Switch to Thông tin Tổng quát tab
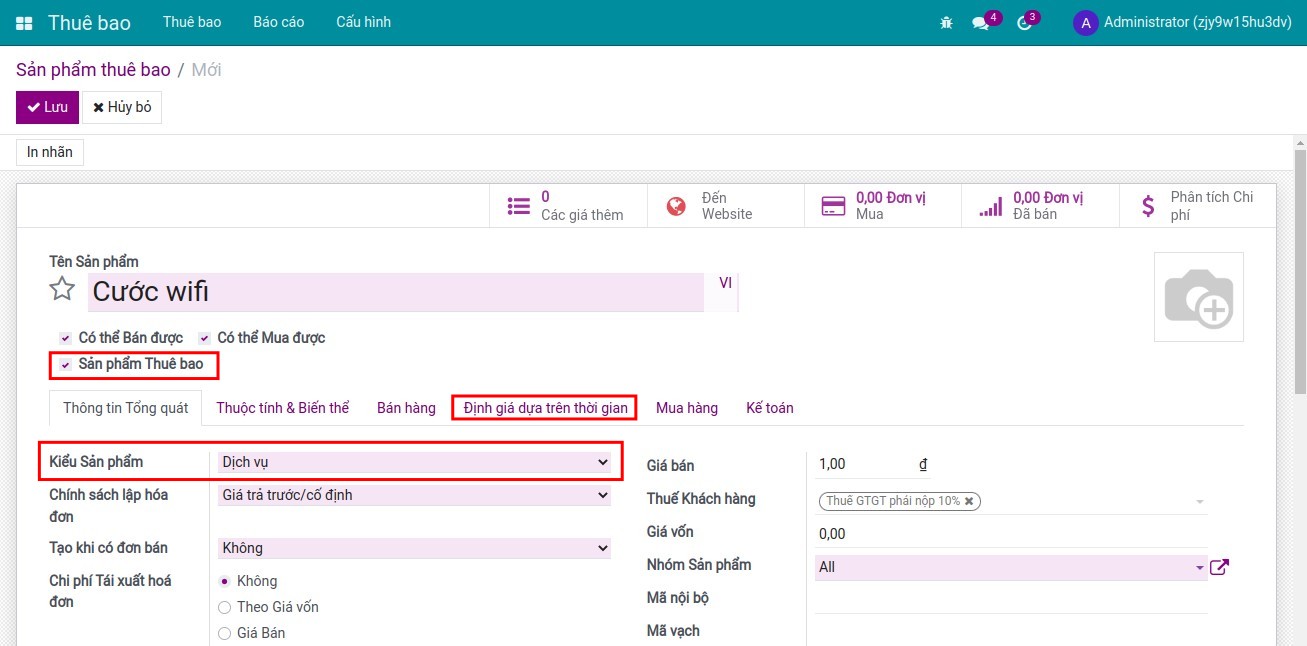The width and height of the screenshot is (1307, 646). point(126,408)
